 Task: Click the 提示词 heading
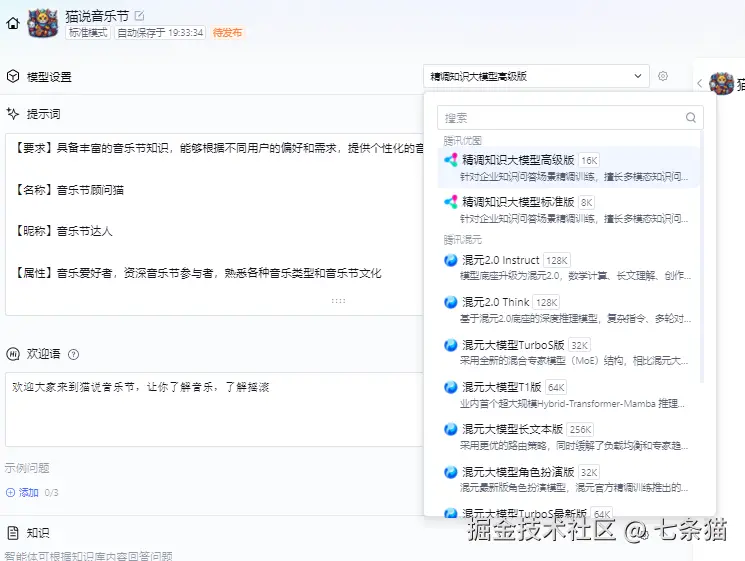point(43,114)
